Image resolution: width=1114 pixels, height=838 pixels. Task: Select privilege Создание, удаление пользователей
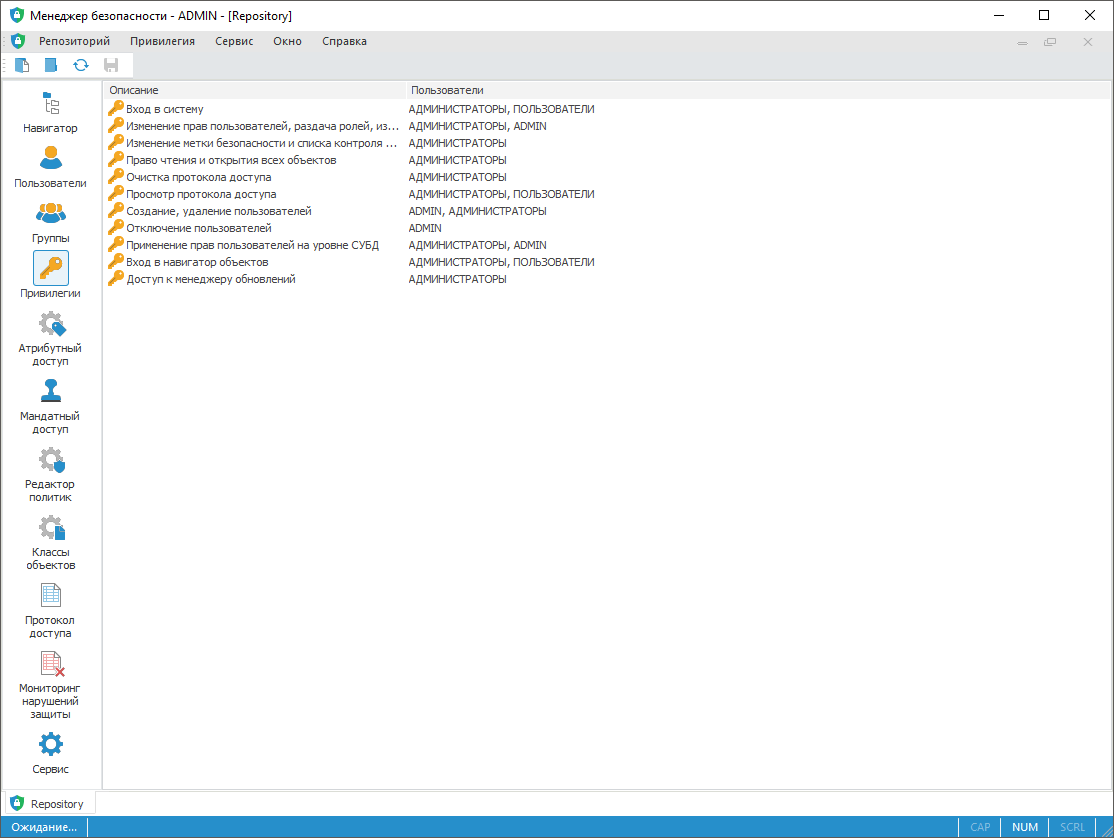pyautogui.click(x=219, y=212)
